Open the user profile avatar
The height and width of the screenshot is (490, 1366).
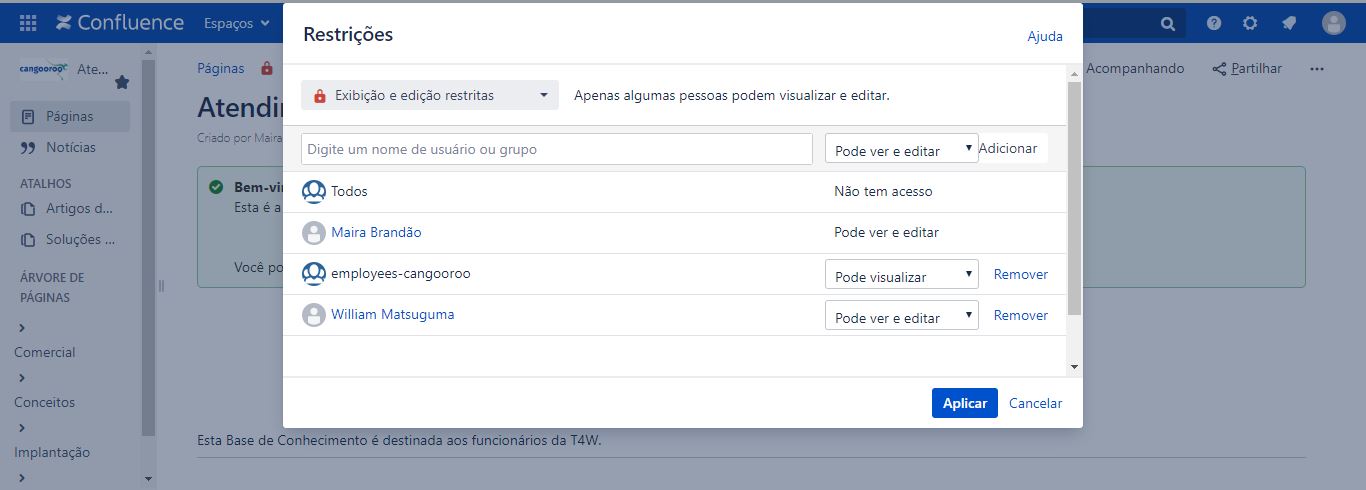click(x=1334, y=23)
